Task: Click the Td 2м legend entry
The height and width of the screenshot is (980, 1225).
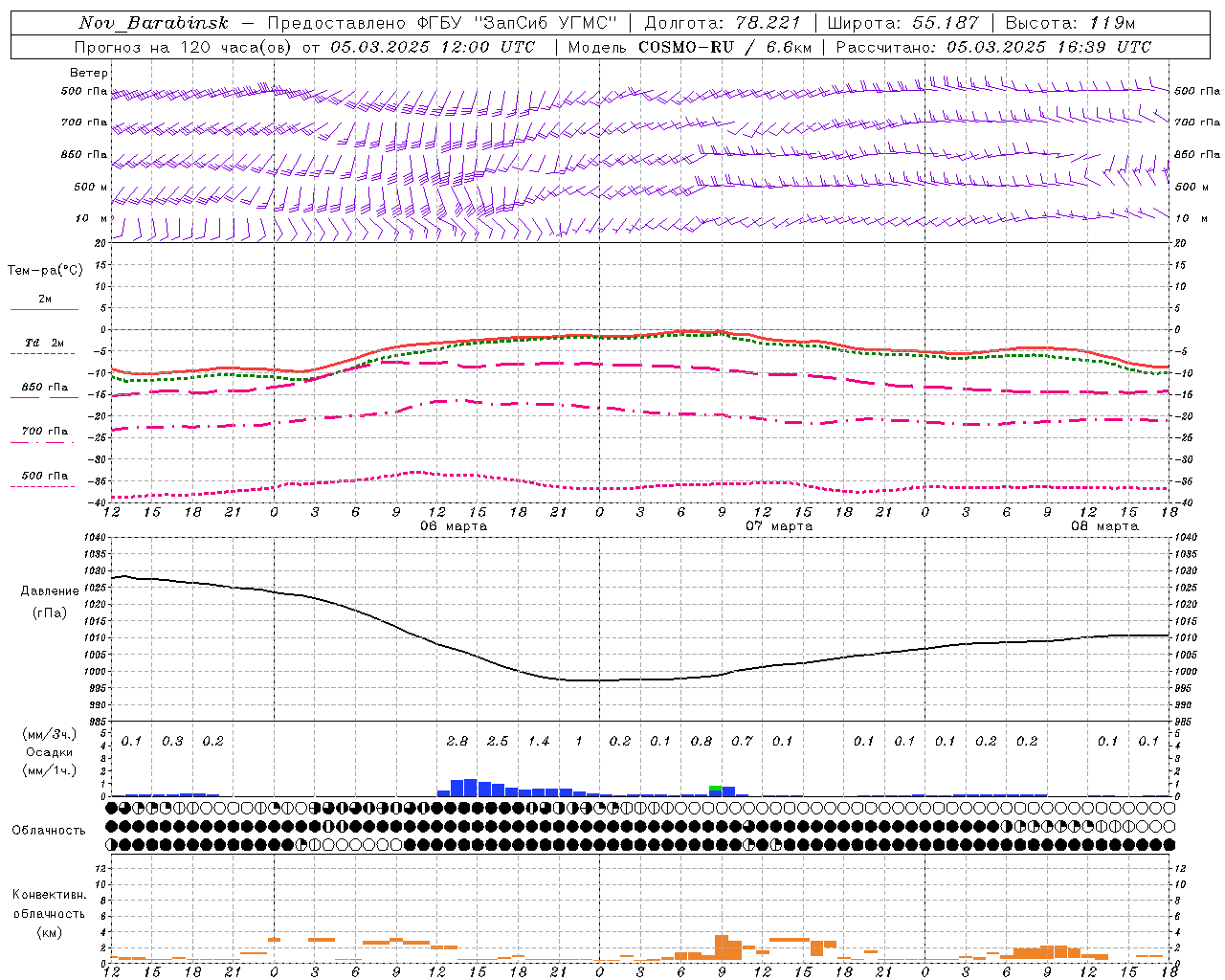Action: (x=44, y=343)
